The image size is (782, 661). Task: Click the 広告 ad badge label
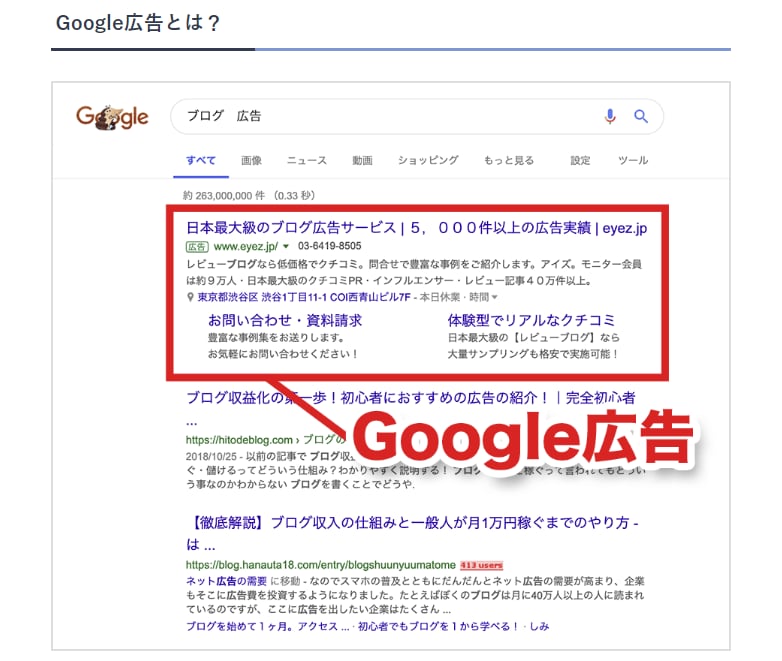click(196, 246)
